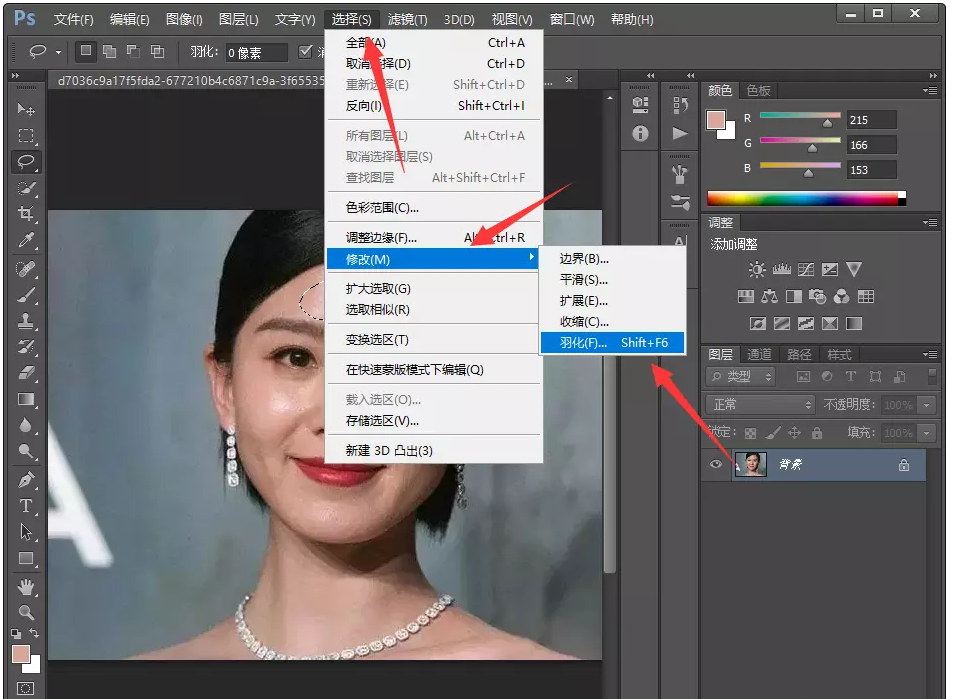
Task: Open the Lasso tool preset picker arrow
Action: (58, 52)
